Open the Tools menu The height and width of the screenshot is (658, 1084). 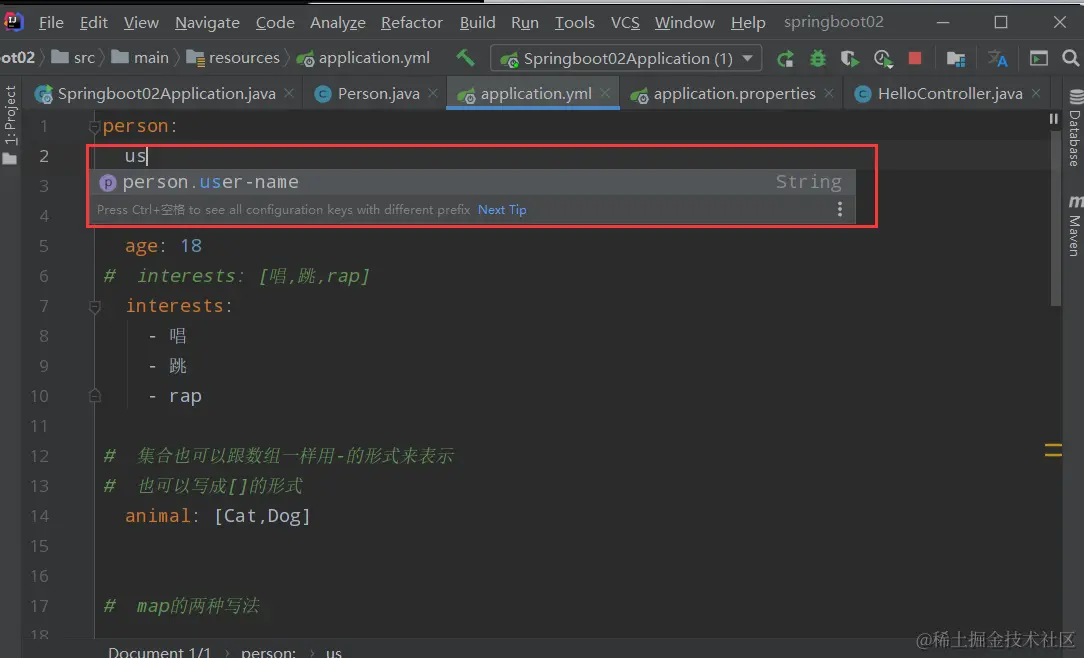[x=574, y=23]
